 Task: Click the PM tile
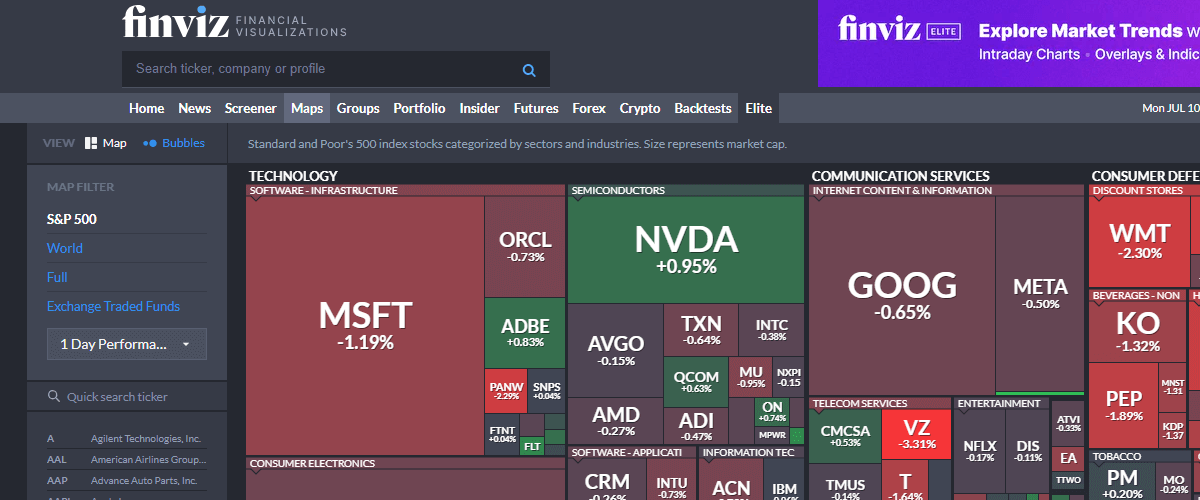coord(1122,482)
